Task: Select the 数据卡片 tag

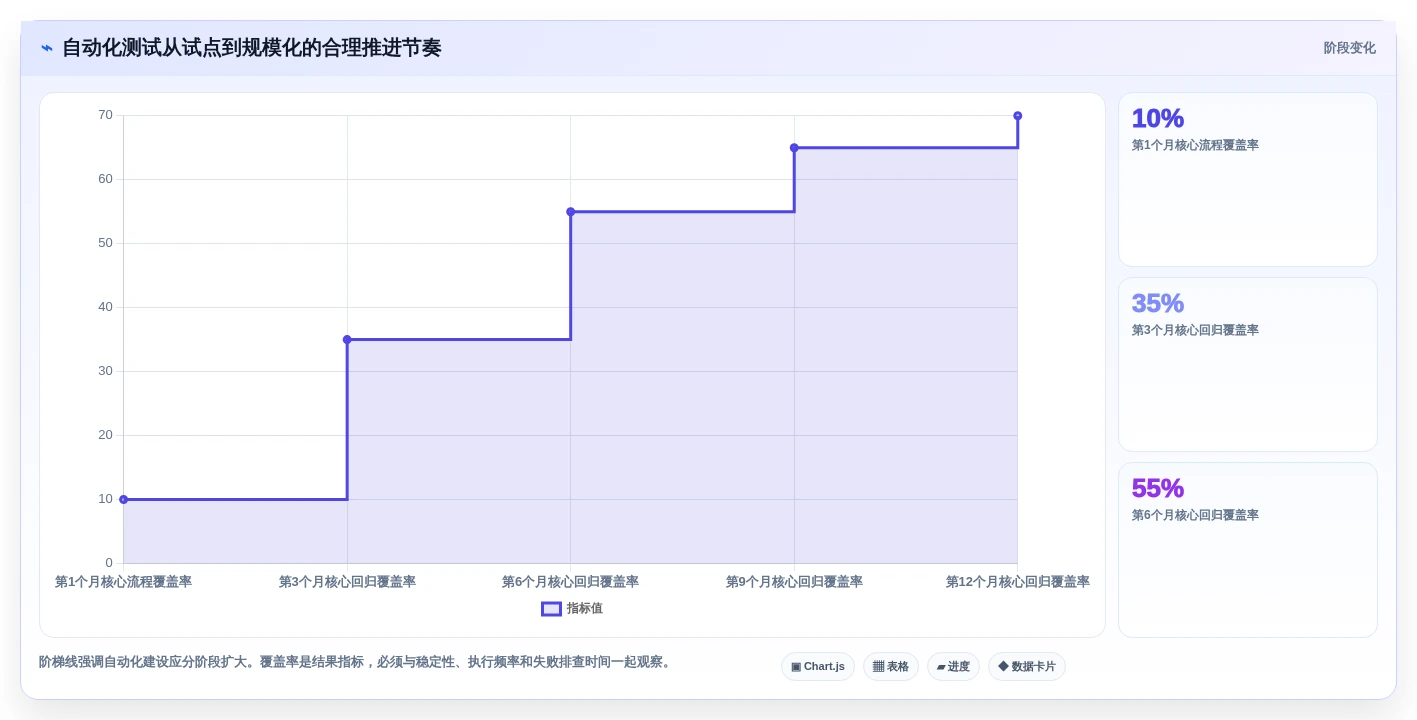Action: coord(1027,667)
